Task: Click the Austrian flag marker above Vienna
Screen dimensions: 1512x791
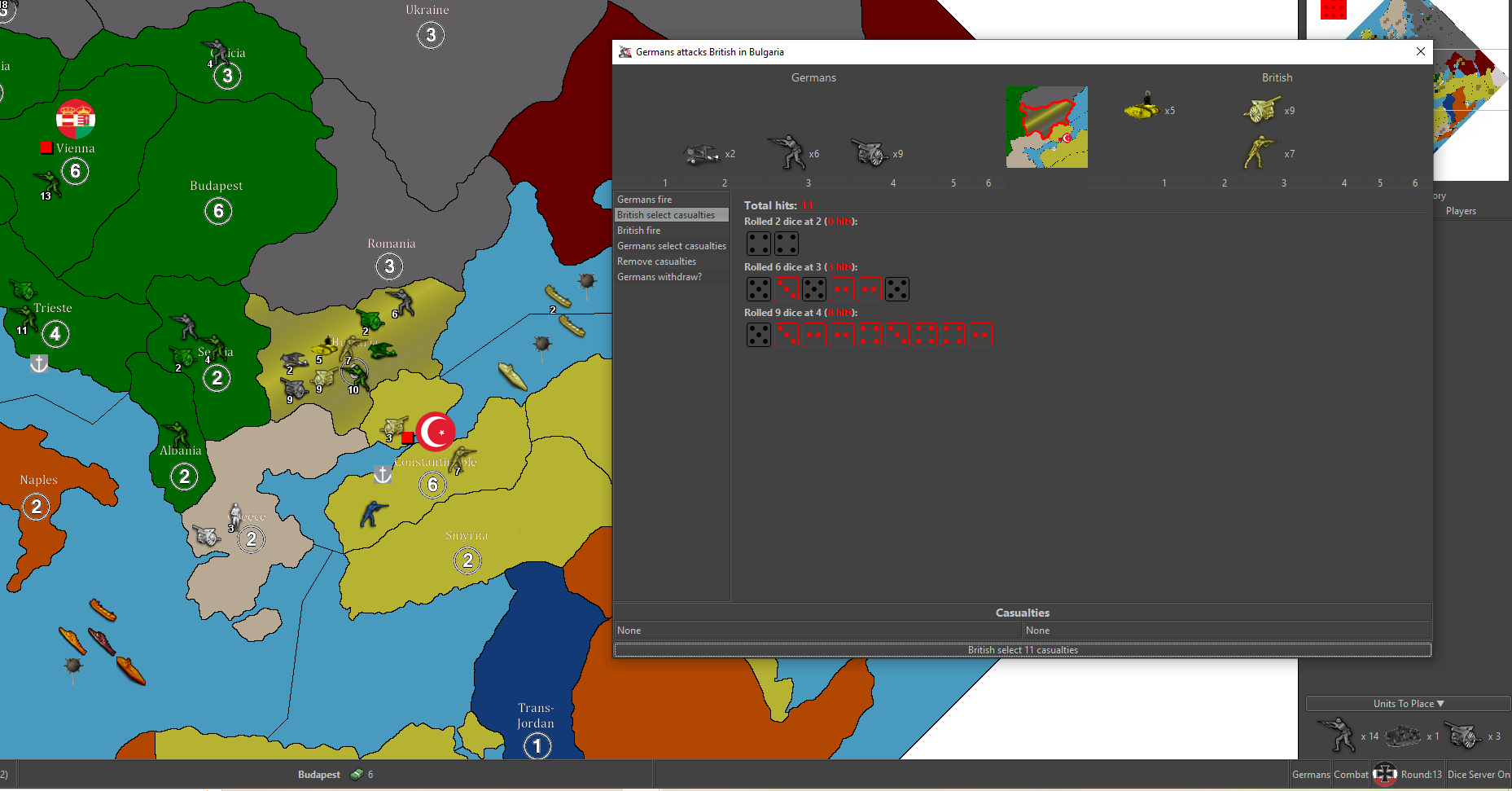Action: (x=76, y=119)
